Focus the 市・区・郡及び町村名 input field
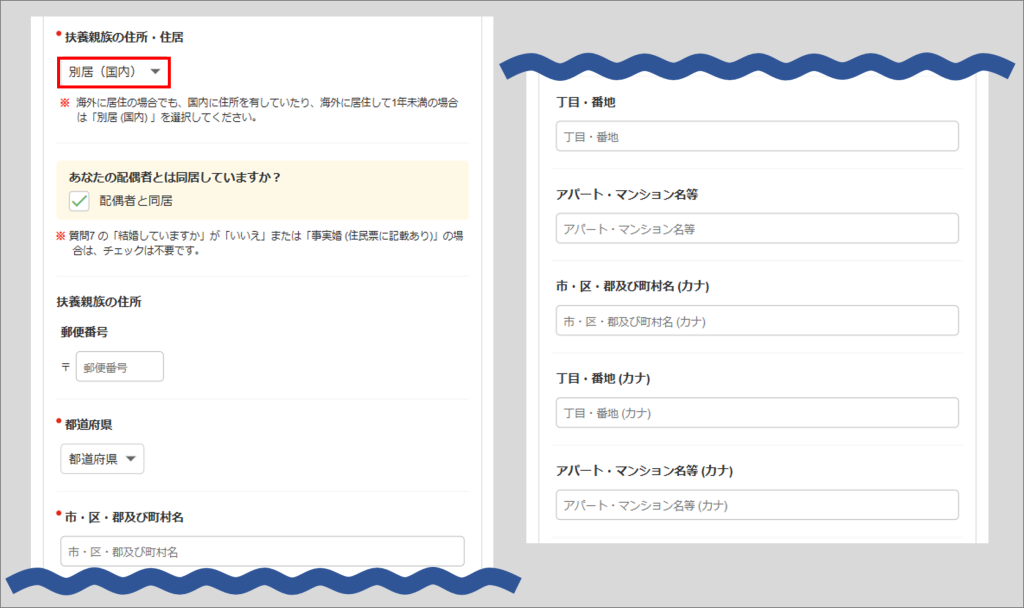 click(262, 551)
